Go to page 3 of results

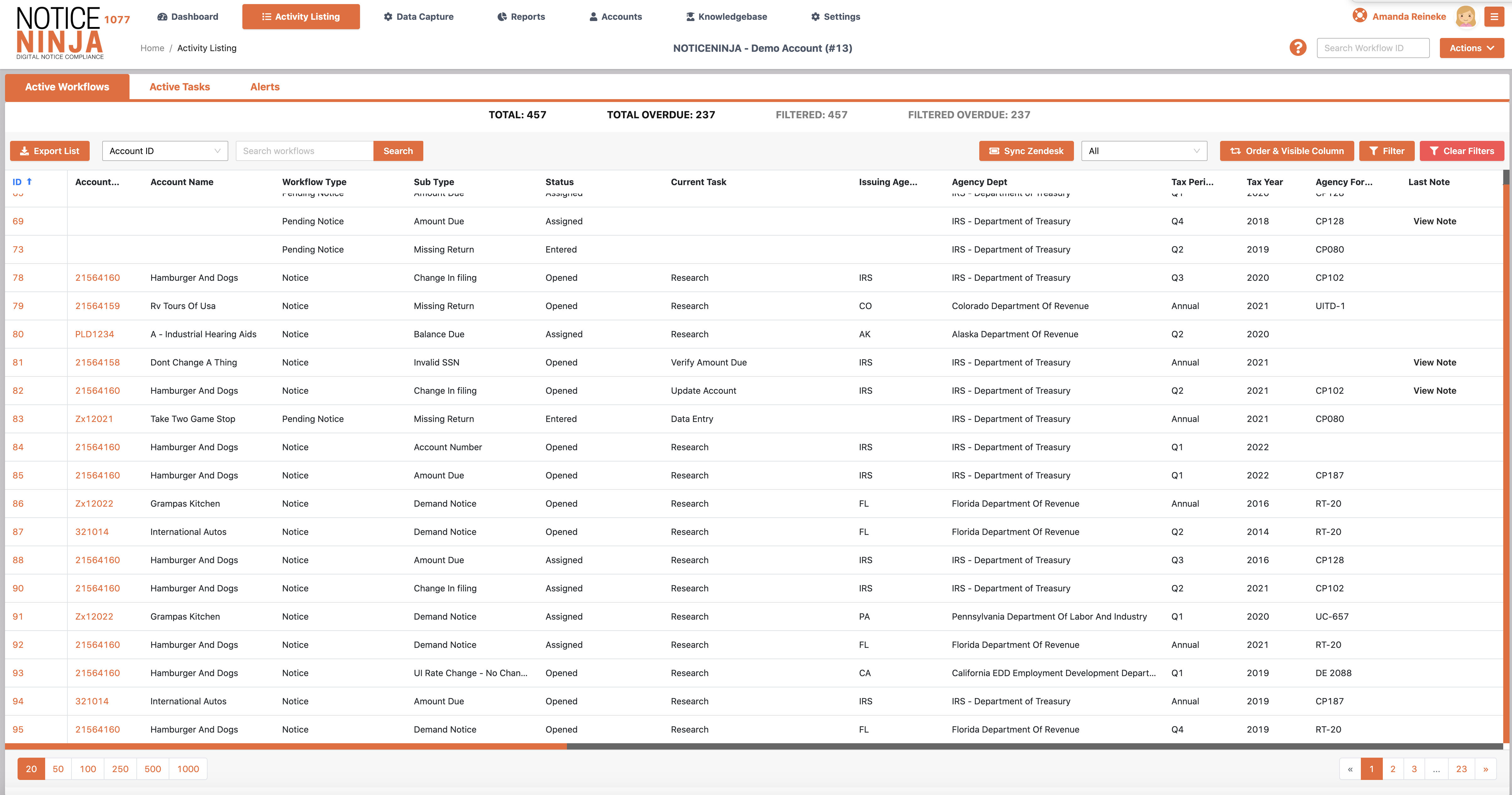1414,769
